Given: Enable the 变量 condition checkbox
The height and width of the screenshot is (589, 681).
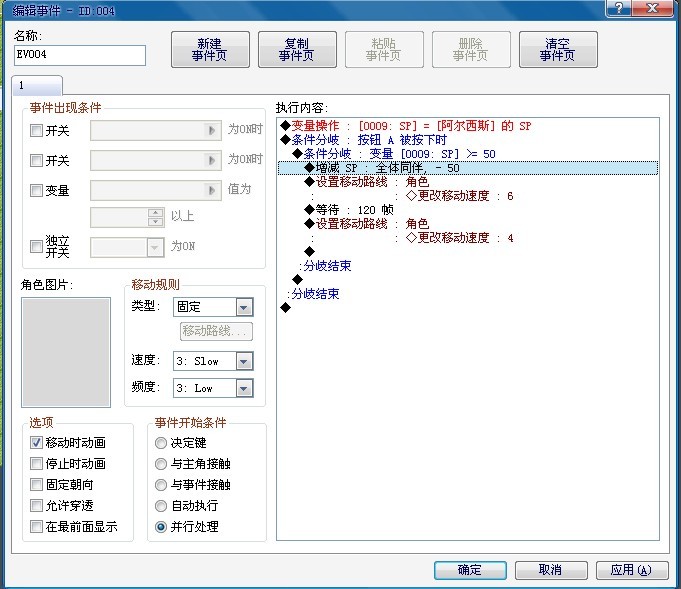Looking at the screenshot, I should tap(36, 190).
